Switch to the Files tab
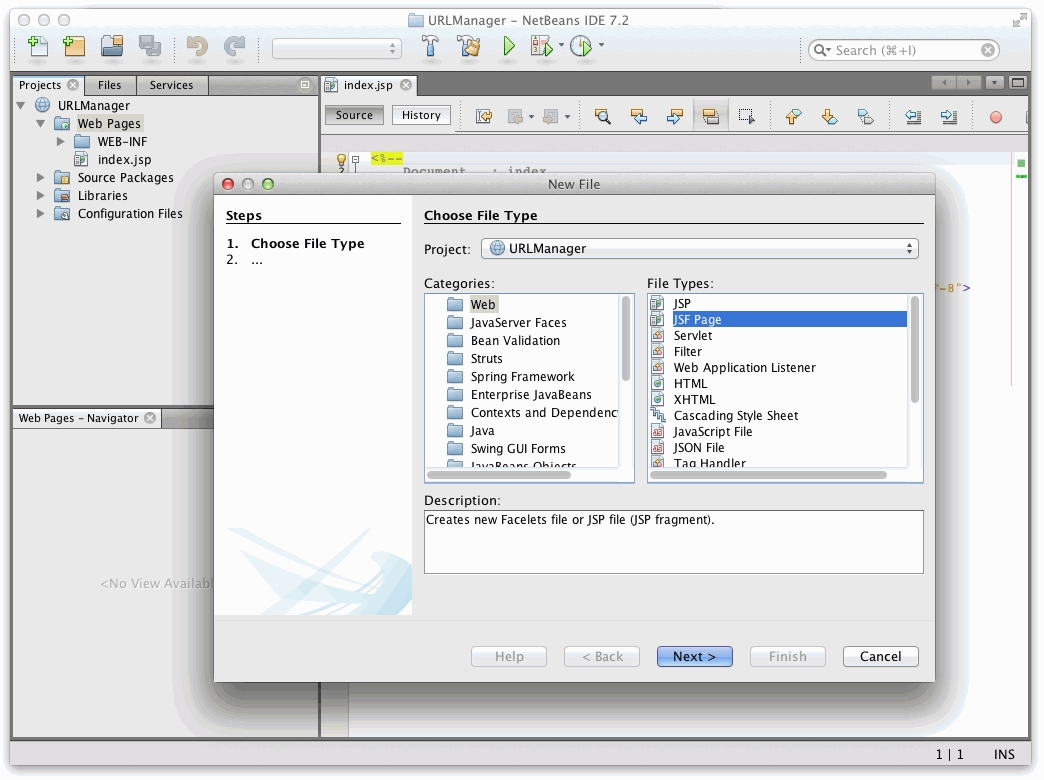This screenshot has height=780, width=1044. coord(110,85)
